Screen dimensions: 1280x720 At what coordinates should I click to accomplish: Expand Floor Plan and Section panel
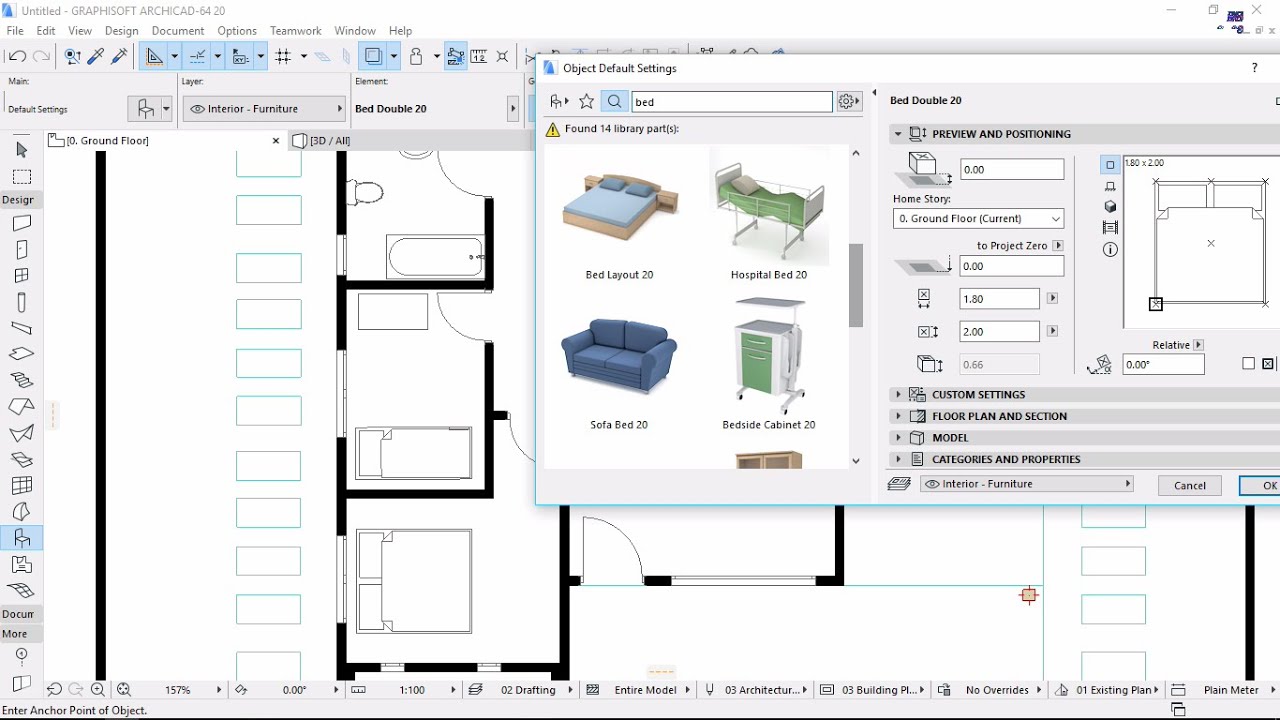(898, 416)
